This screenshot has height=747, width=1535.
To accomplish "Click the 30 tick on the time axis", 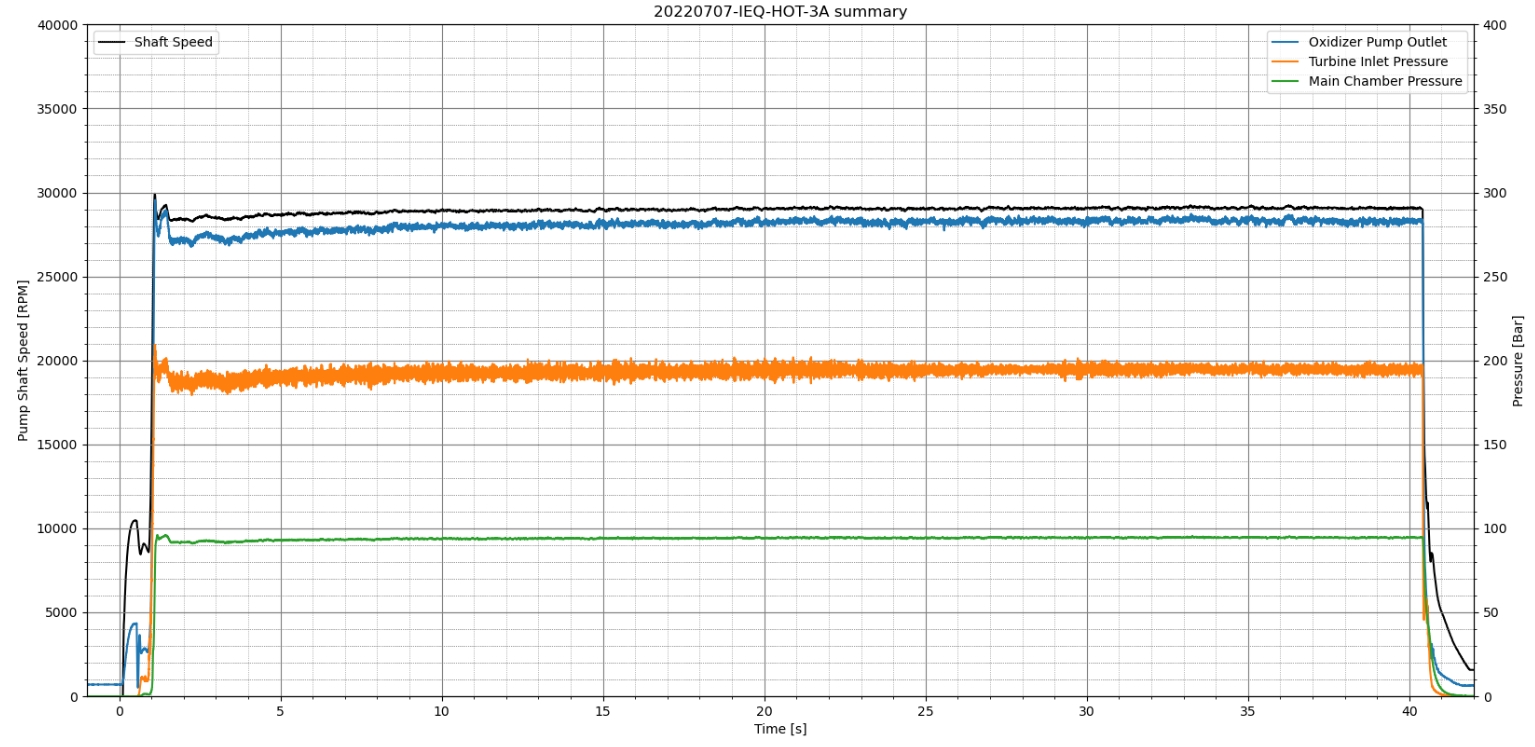I will point(1087,711).
